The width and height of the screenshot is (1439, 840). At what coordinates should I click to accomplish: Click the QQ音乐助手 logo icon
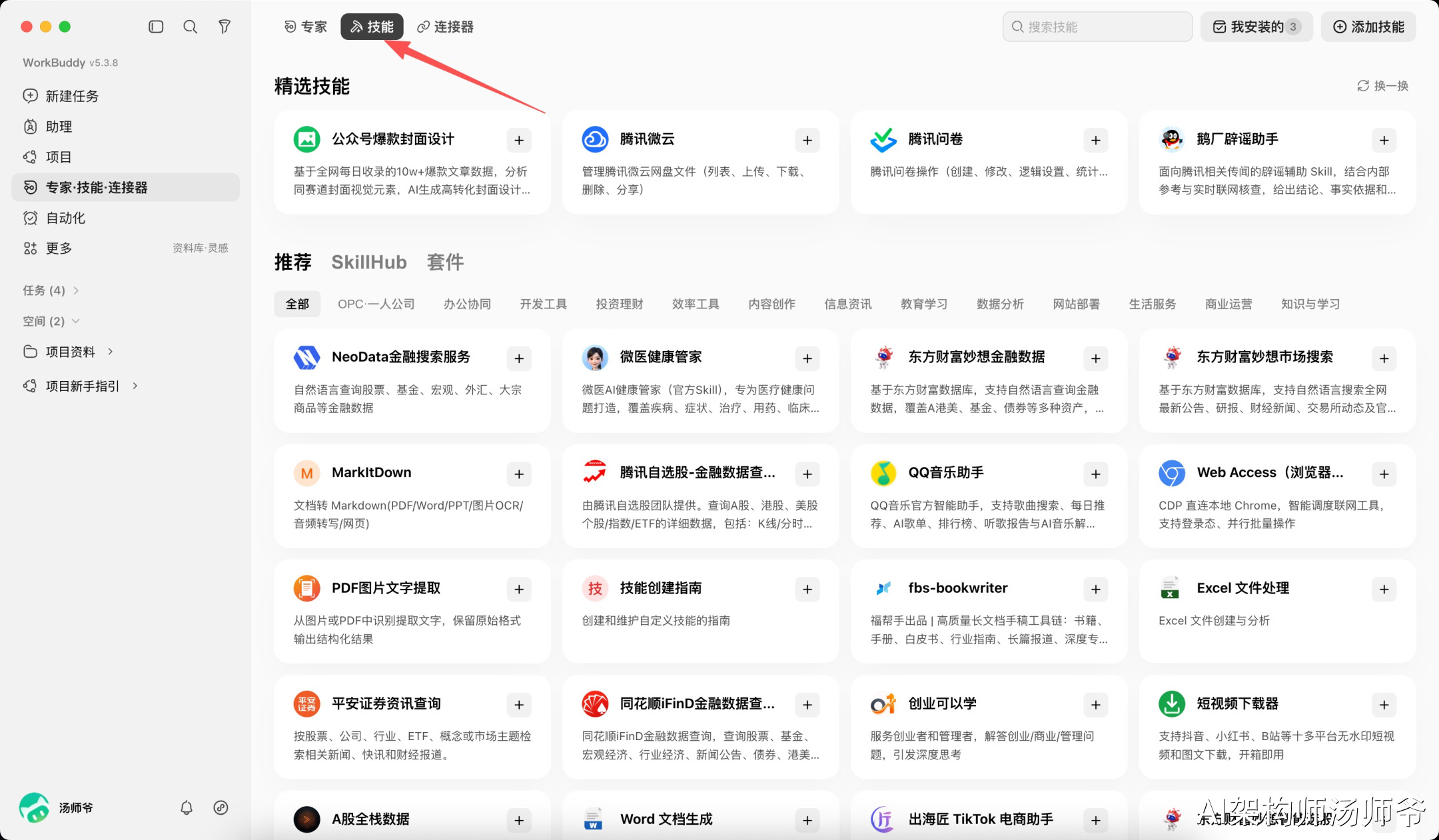pos(883,473)
